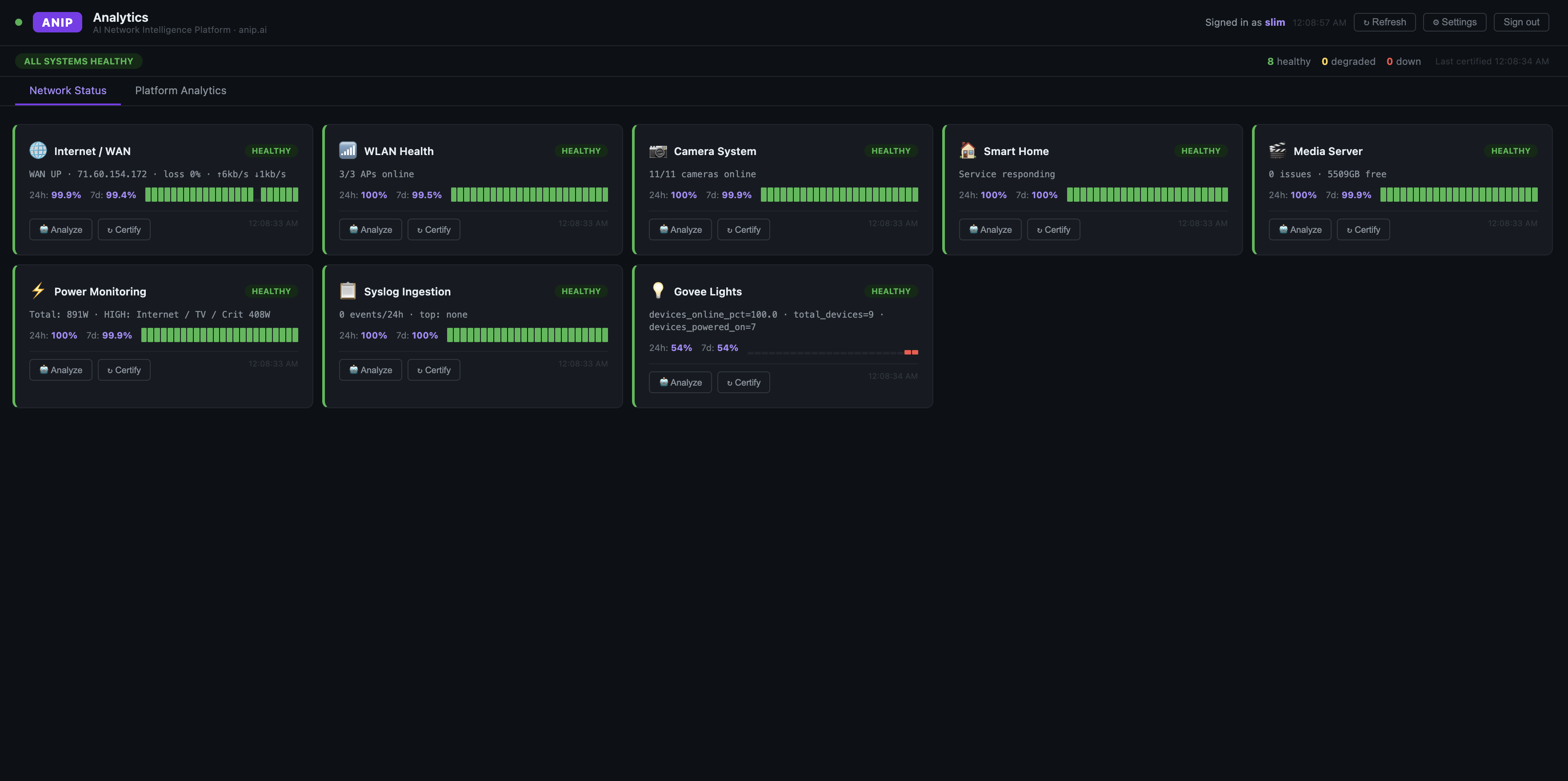
Task: Click 'Last certified 12:08:34 AM' text
Action: pyautogui.click(x=1492, y=61)
